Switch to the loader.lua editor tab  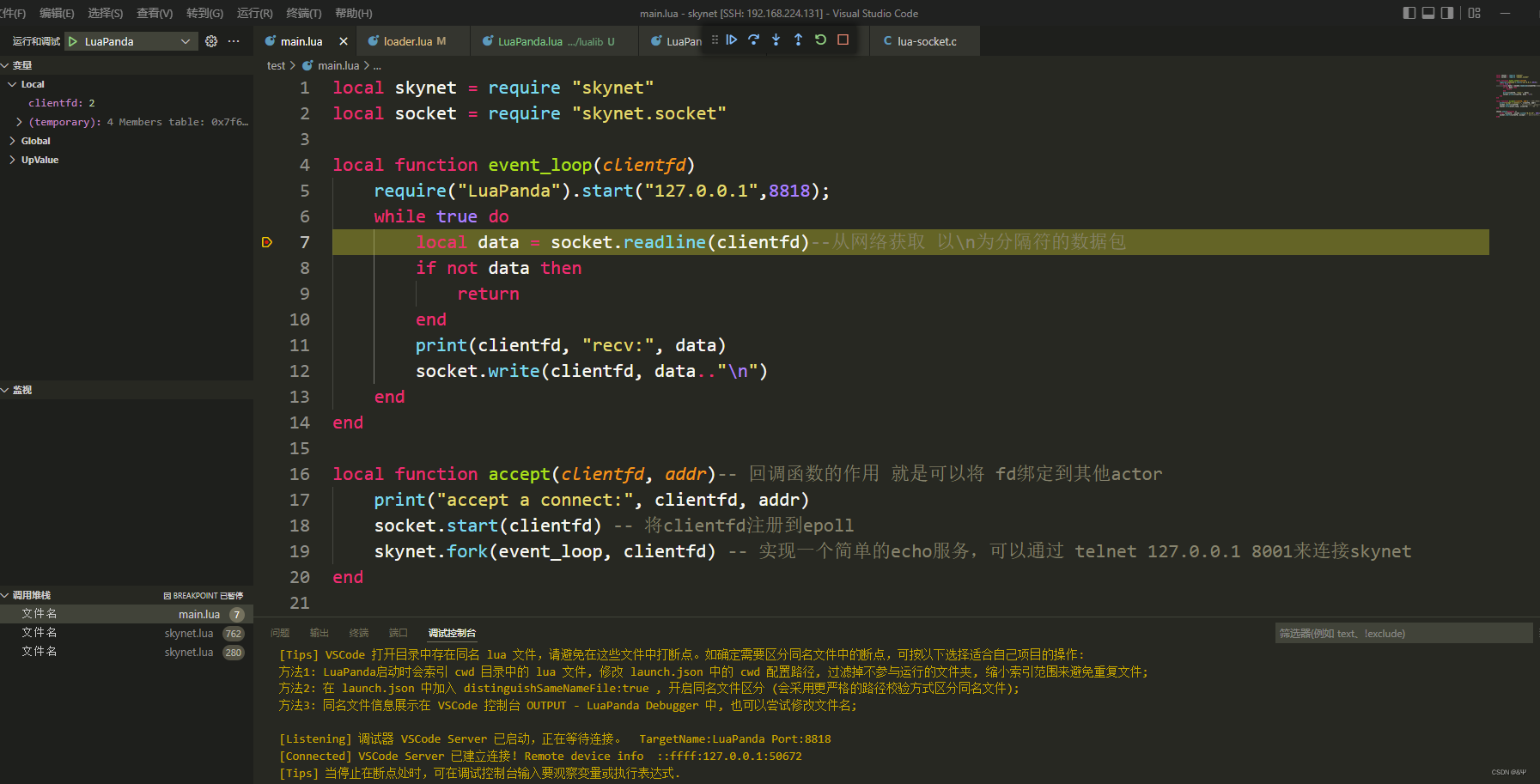point(414,41)
